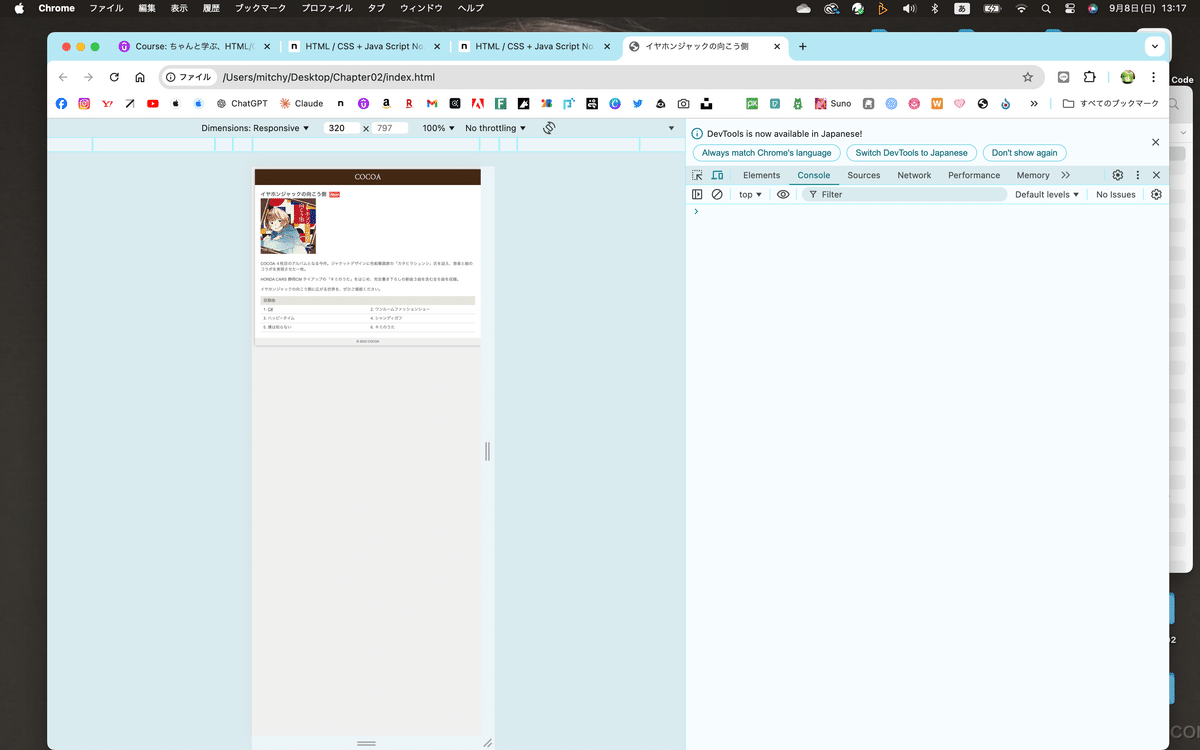Bookmark this page with the star icon
This screenshot has width=1200, height=750.
point(1027,77)
